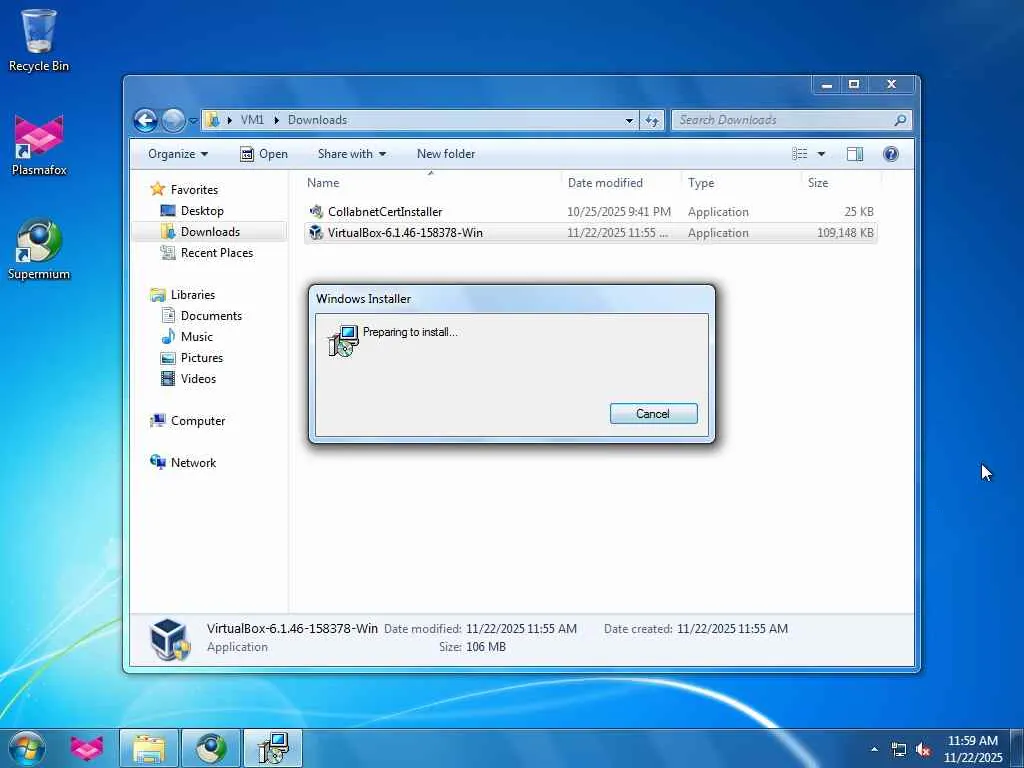Image resolution: width=1024 pixels, height=768 pixels.
Task: Click New folder in toolbar
Action: coord(446,154)
